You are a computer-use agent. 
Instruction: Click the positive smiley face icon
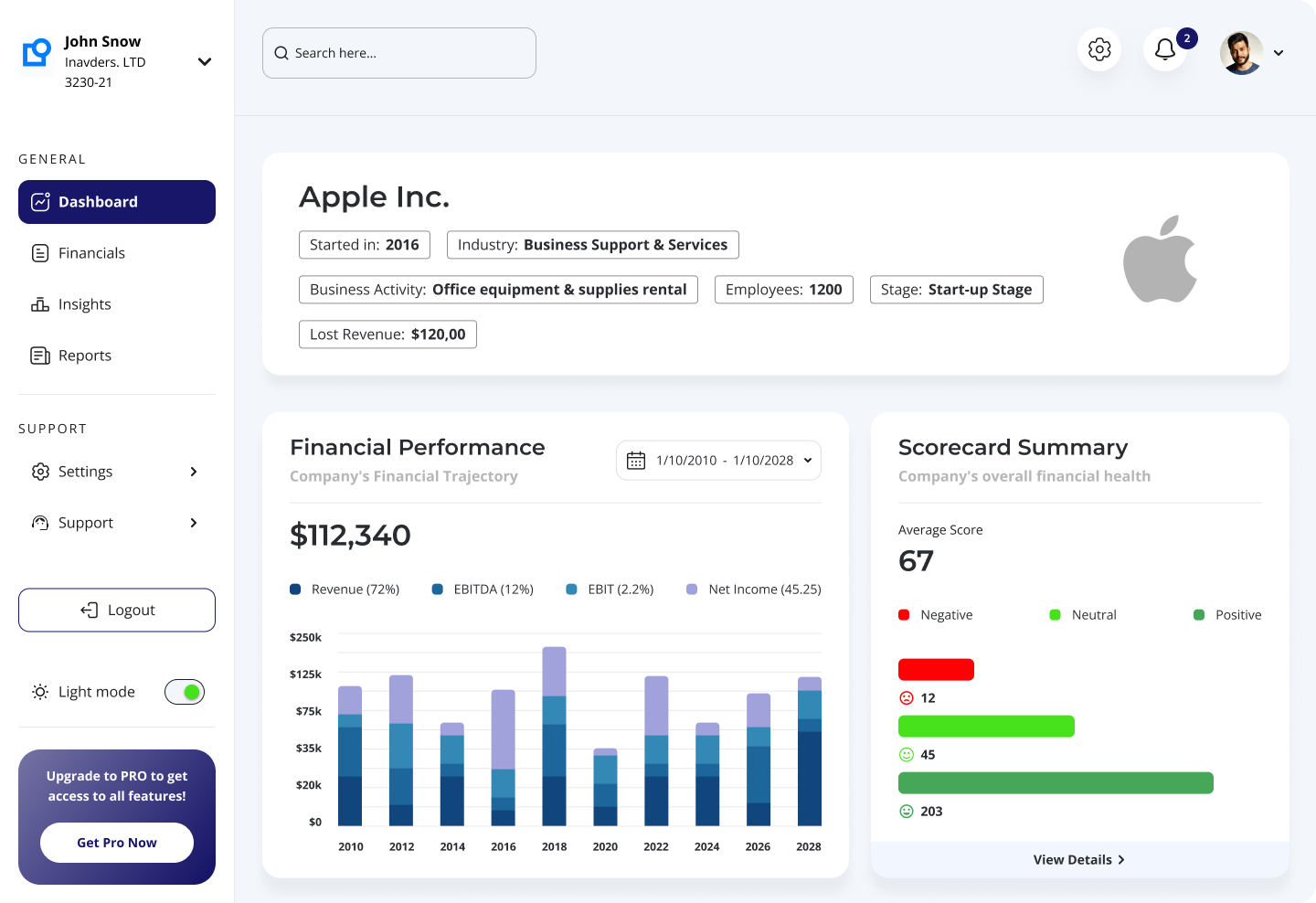(x=907, y=812)
